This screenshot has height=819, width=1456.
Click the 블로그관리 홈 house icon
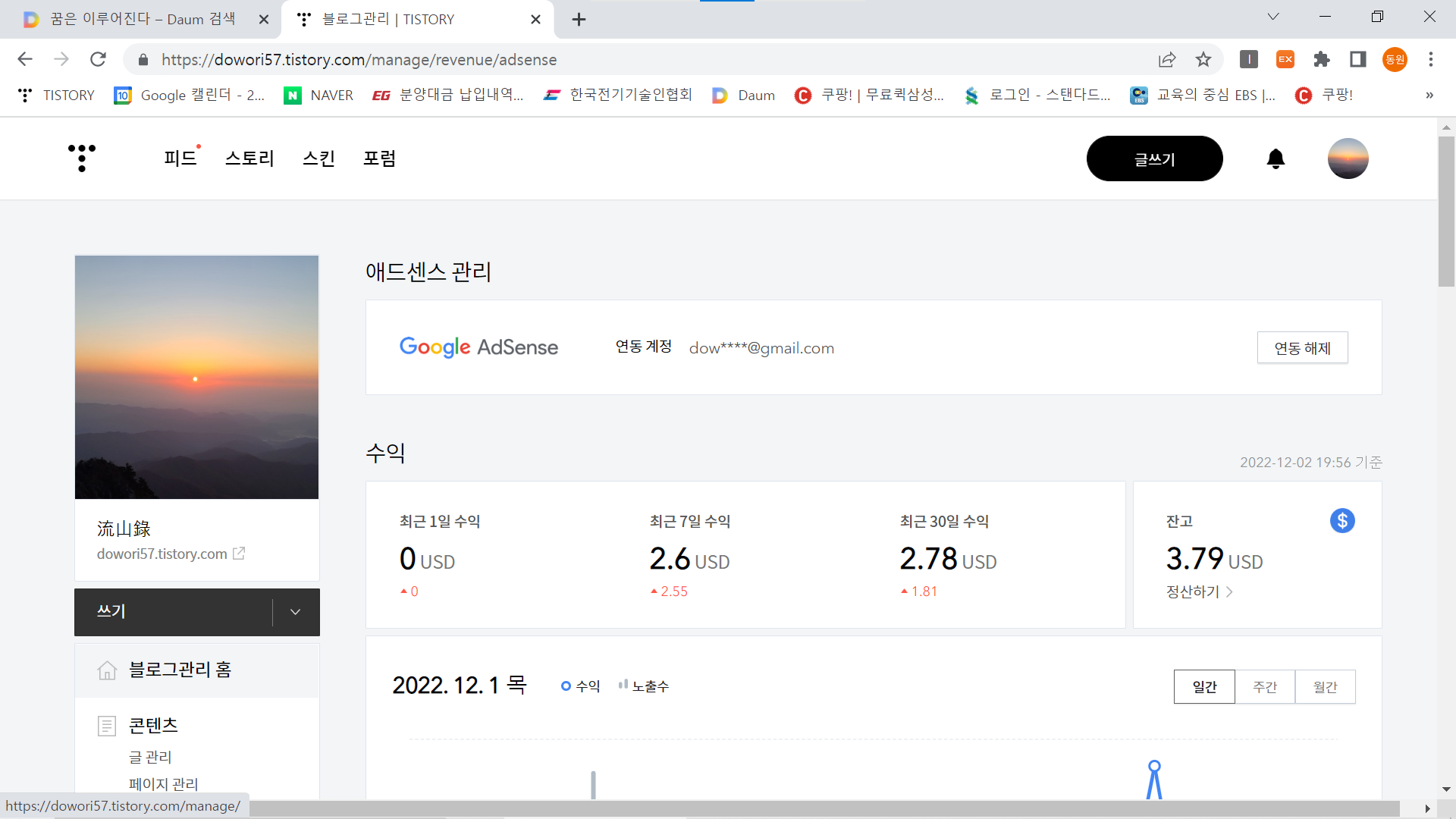pos(107,670)
